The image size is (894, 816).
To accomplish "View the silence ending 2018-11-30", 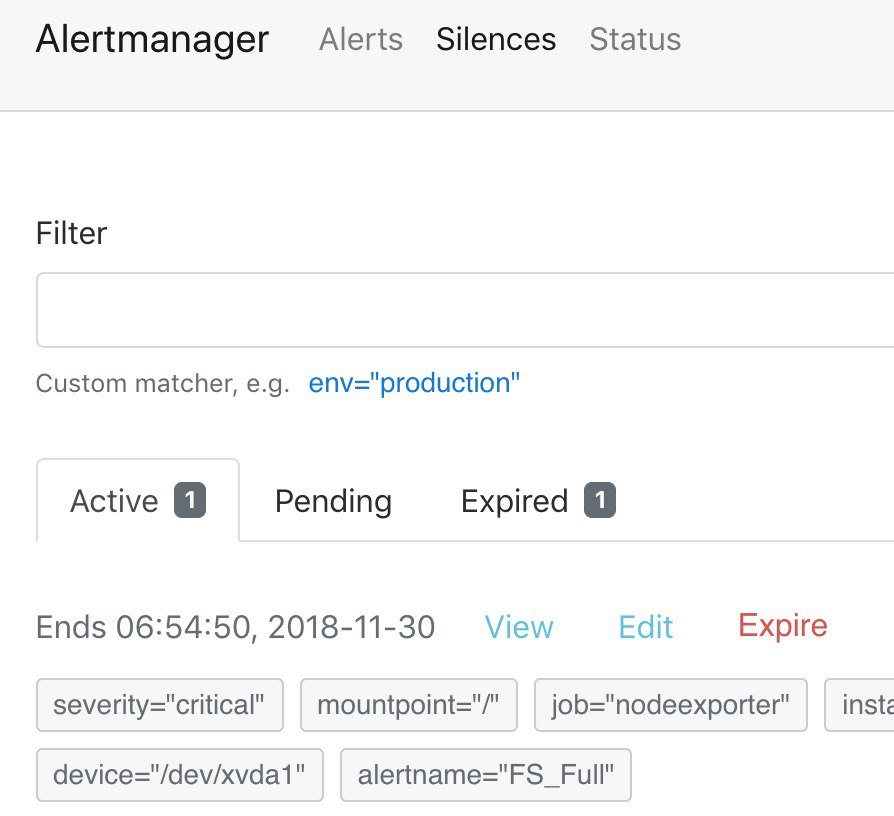I will click(519, 627).
